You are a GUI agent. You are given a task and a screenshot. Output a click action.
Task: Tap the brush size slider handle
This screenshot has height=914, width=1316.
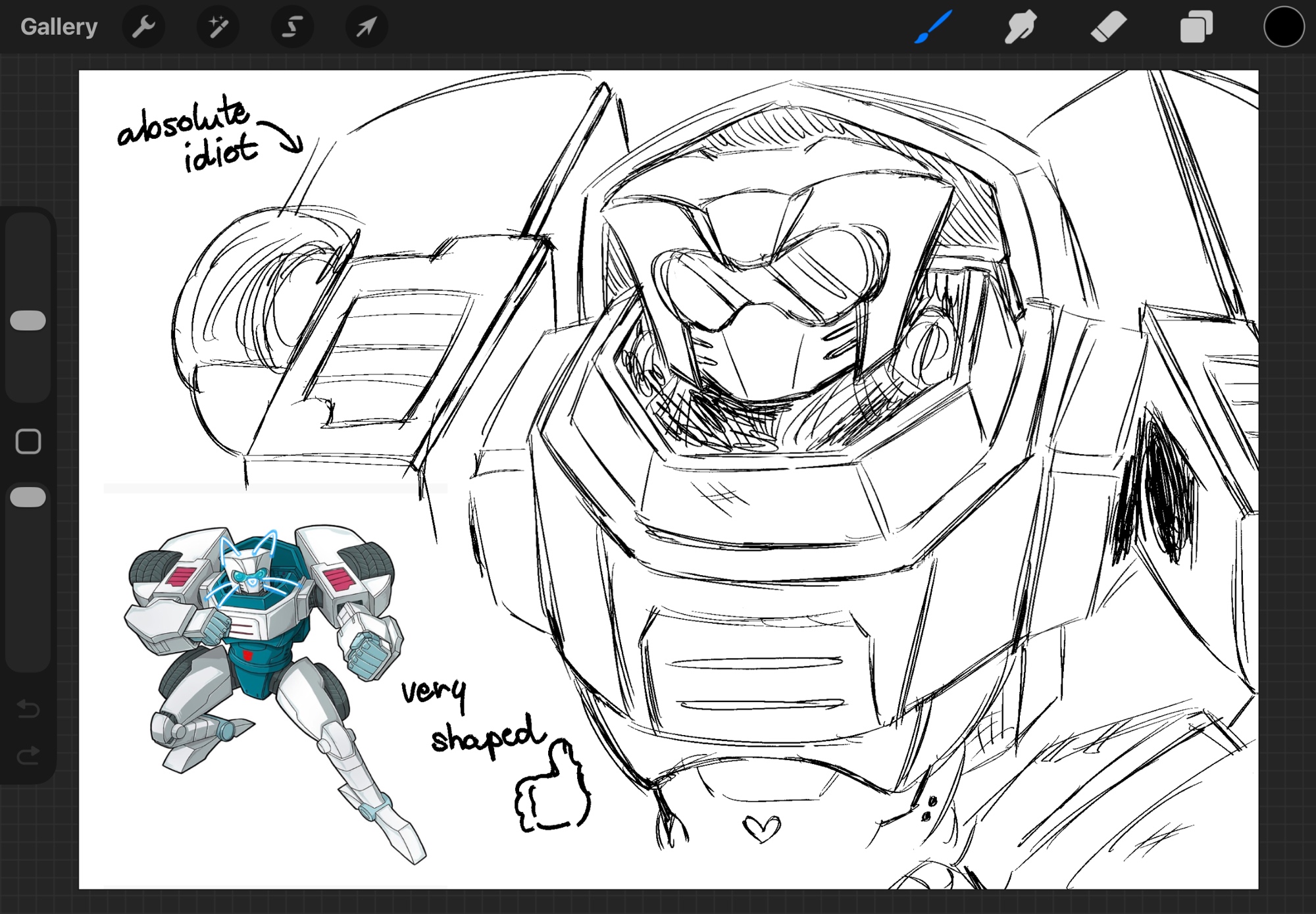click(28, 320)
